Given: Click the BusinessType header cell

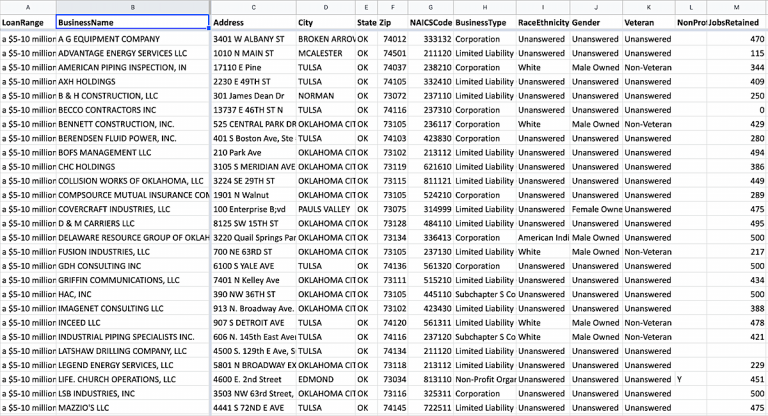Looking at the screenshot, I should click(484, 22).
